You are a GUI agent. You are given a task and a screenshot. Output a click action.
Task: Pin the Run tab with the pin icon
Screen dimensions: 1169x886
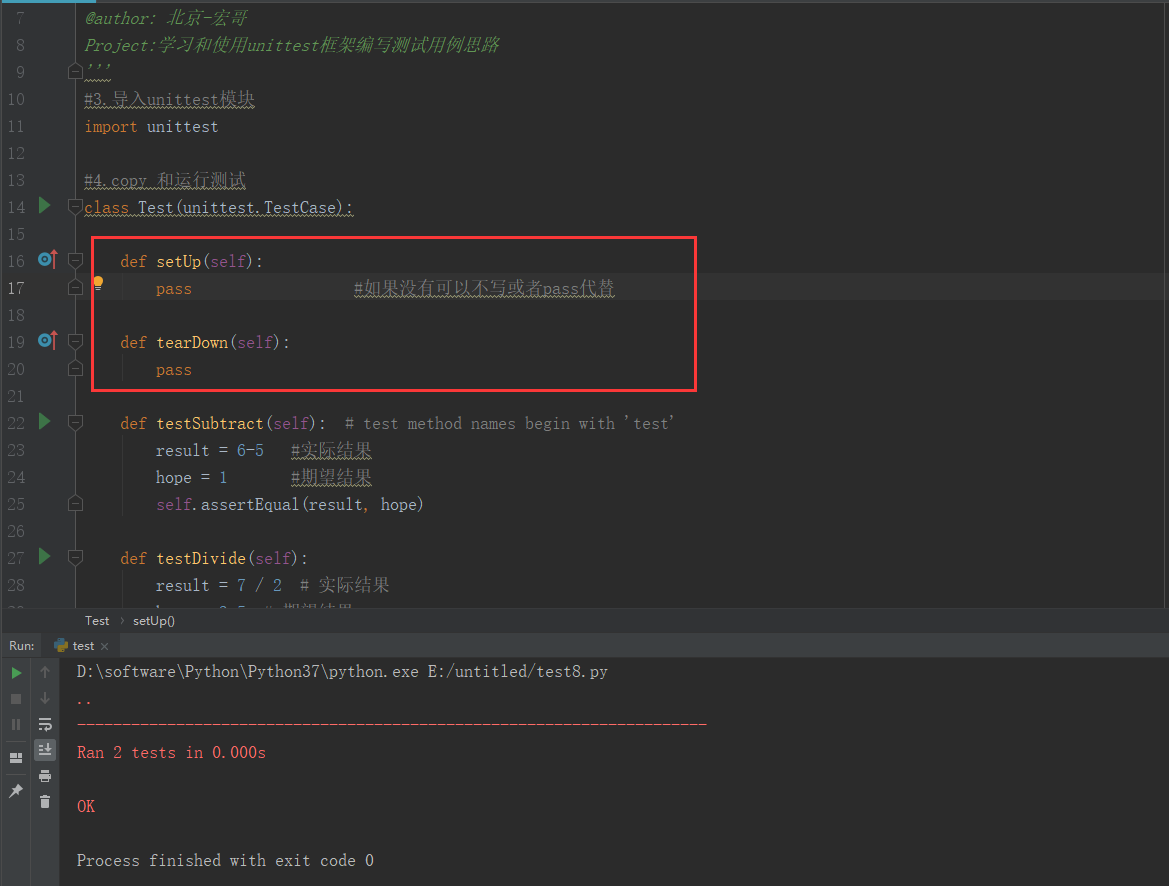pyautogui.click(x=16, y=791)
